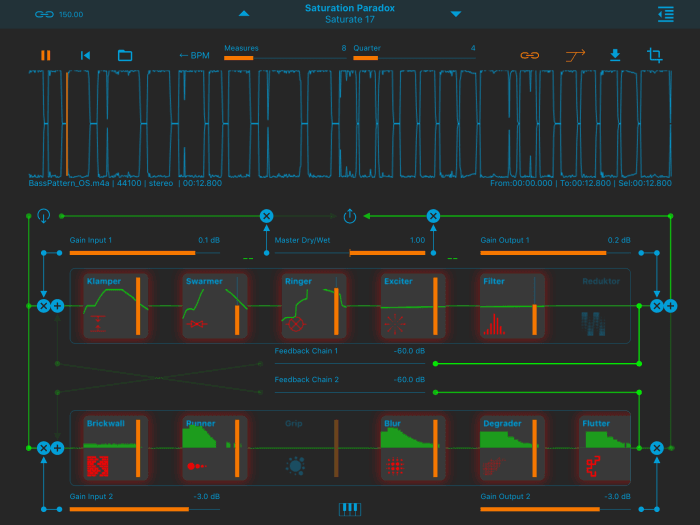Adjust the Gain Input 2 slider
Screen dimensions: 700x525
145,509
